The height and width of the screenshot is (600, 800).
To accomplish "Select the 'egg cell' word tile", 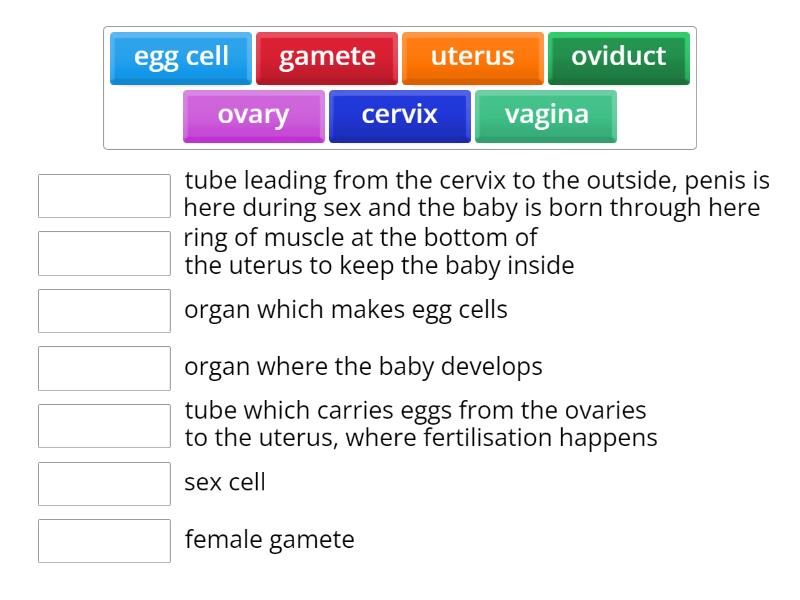I will 181,57.
